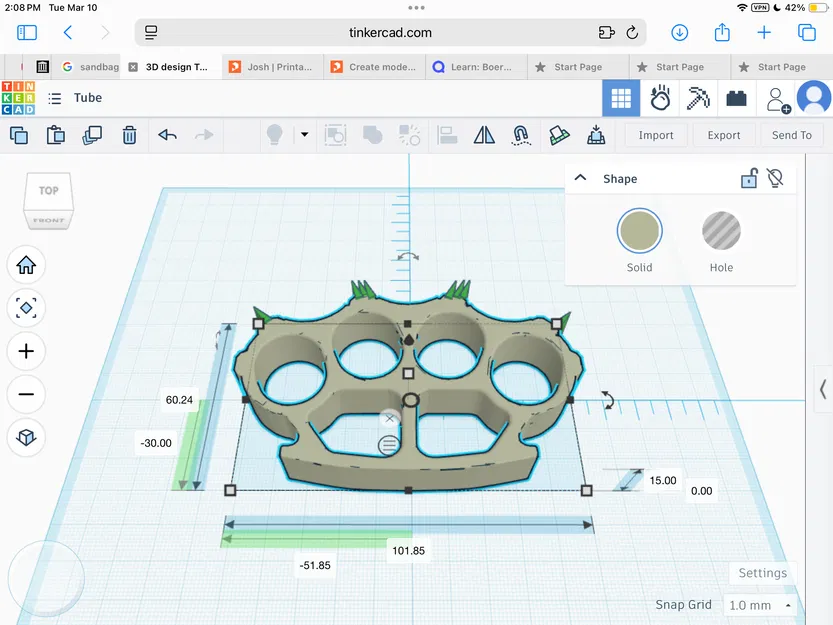Switch to the Josh Printables browser tab
This screenshot has height=625, width=833.
click(271, 67)
